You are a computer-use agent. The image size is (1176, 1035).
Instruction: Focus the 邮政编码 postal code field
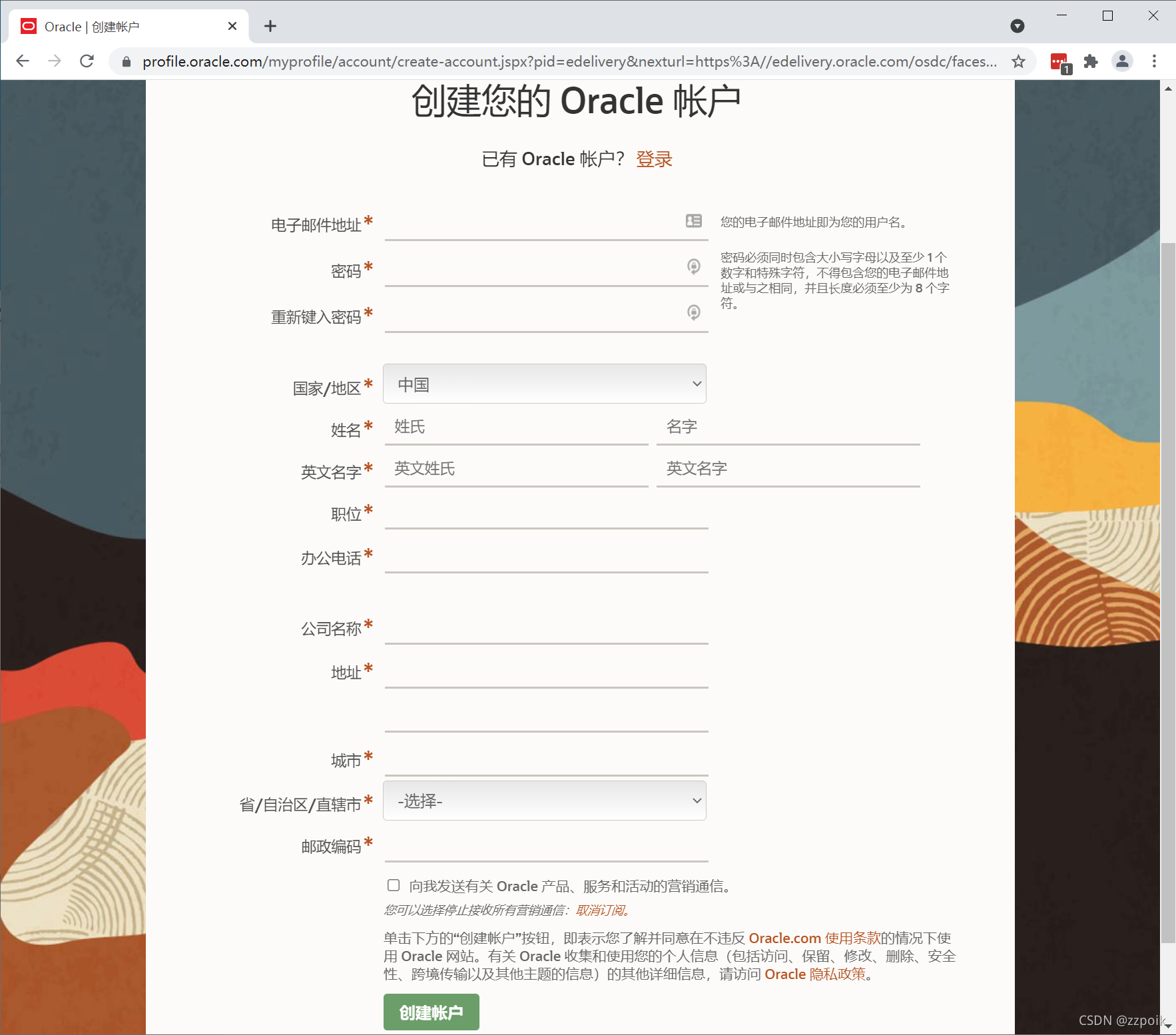click(546, 845)
